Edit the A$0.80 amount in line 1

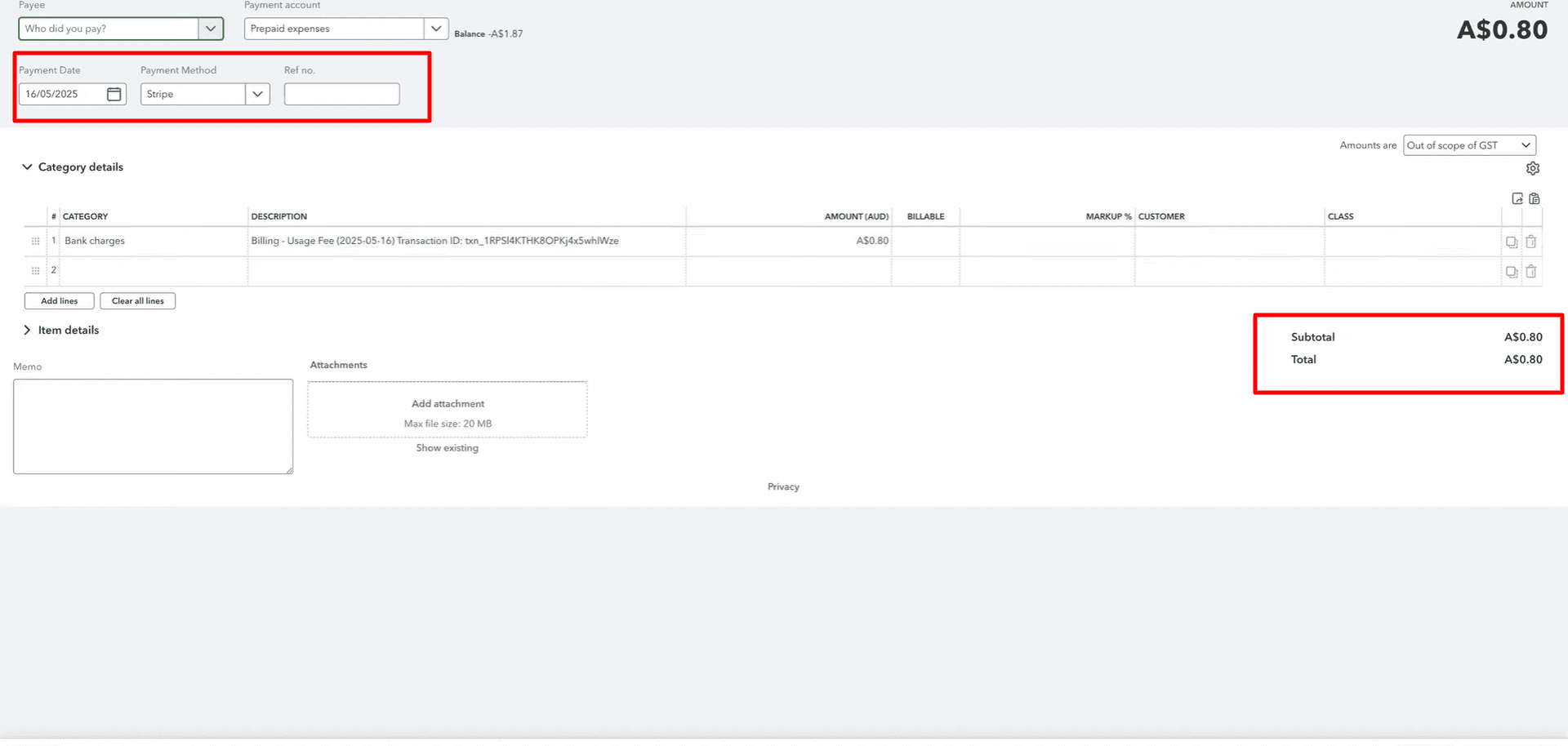(x=789, y=241)
